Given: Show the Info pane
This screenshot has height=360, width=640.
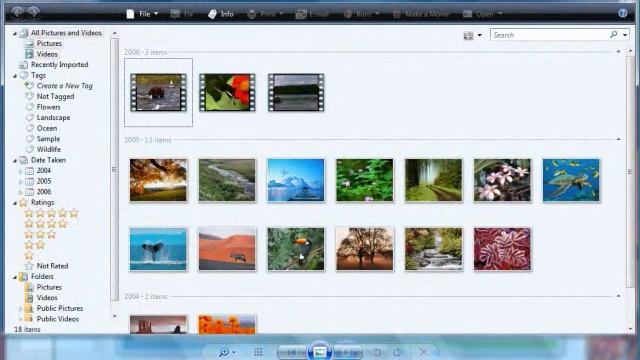Looking at the screenshot, I should click(220, 14).
